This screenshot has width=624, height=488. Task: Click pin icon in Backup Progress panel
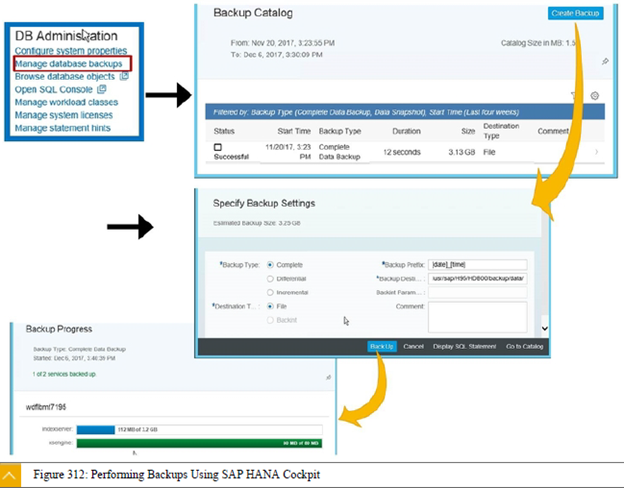[328, 377]
